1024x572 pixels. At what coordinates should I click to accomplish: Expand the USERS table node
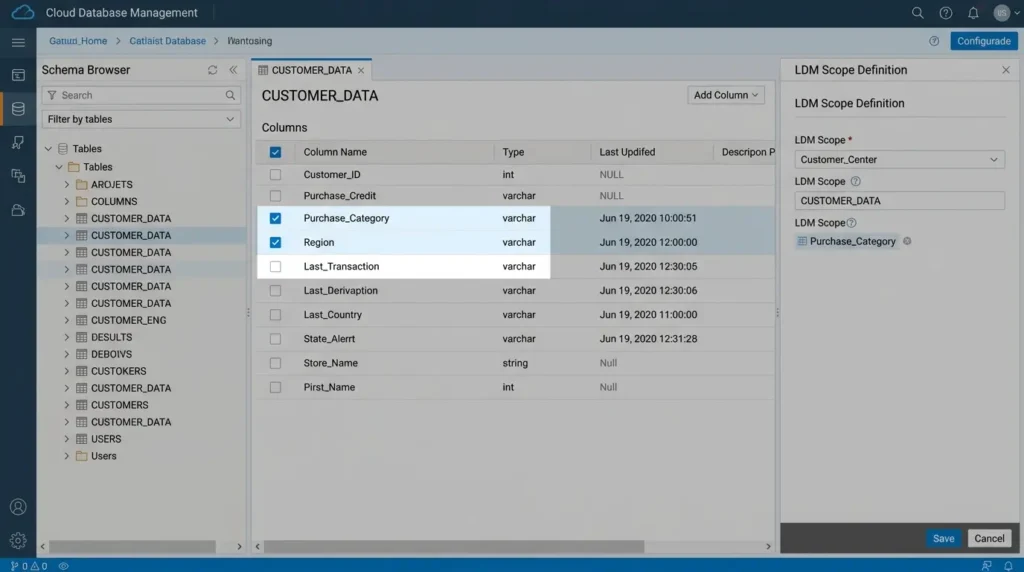click(x=67, y=439)
